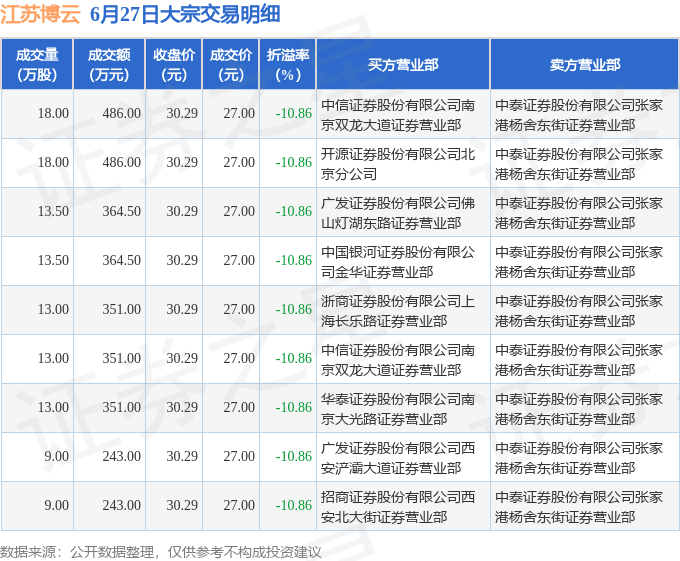
Task: Click -10.86 discount rate in 中国银河 row
Action: pos(294,261)
